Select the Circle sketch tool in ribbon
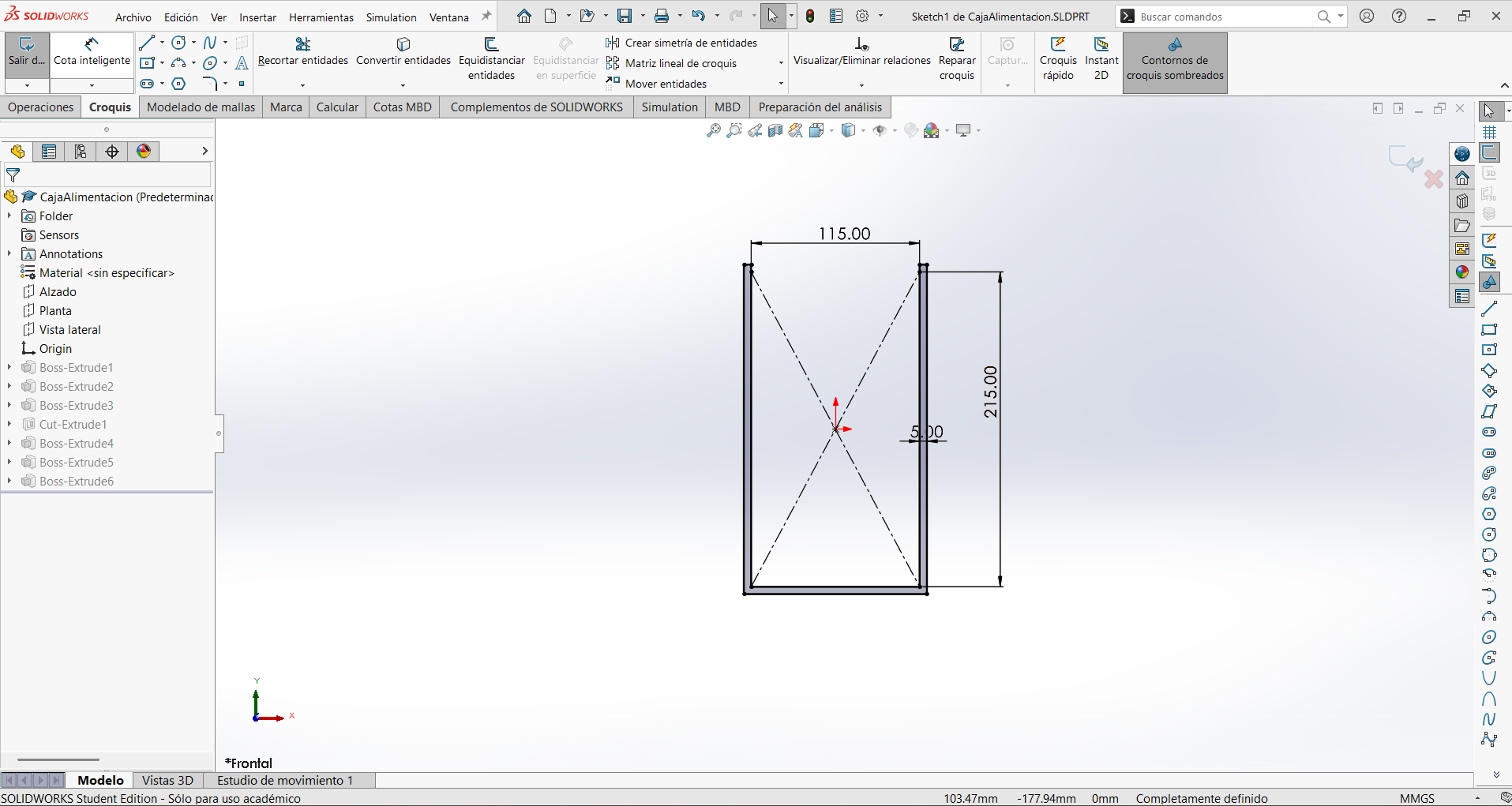 click(179, 43)
